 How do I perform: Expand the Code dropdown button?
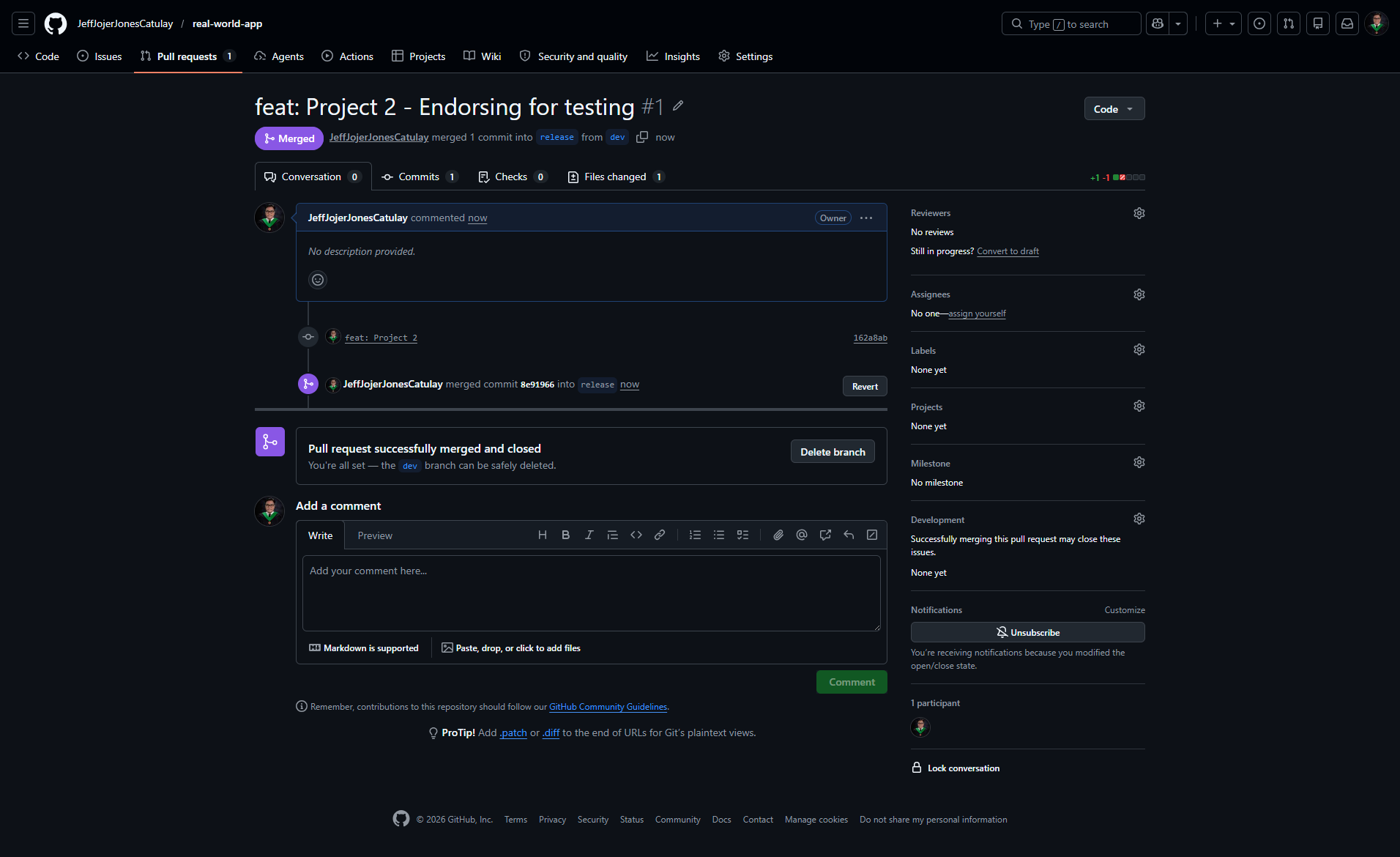[1114, 109]
